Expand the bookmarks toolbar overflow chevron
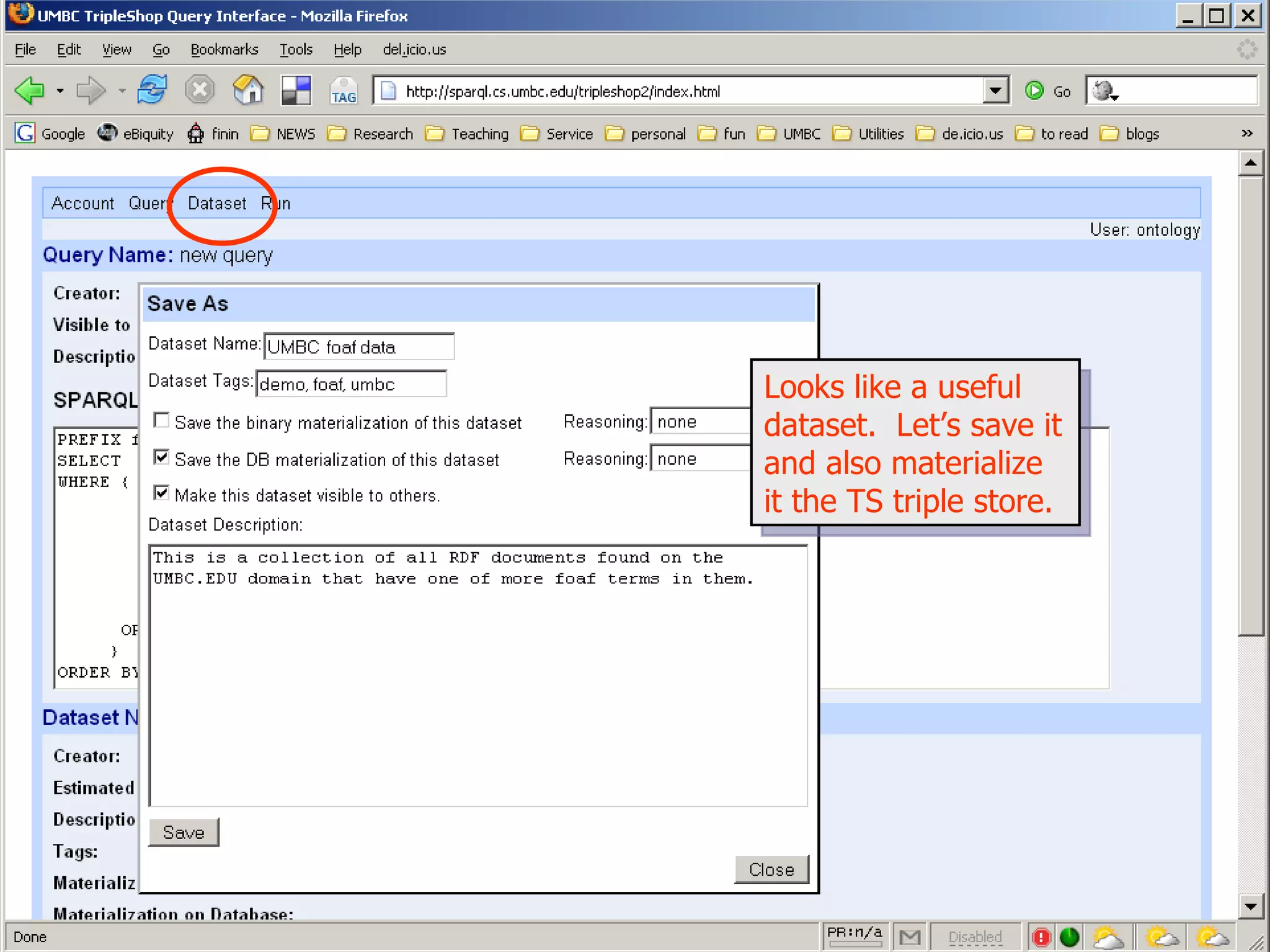This screenshot has width=1270, height=952. coord(1247,134)
